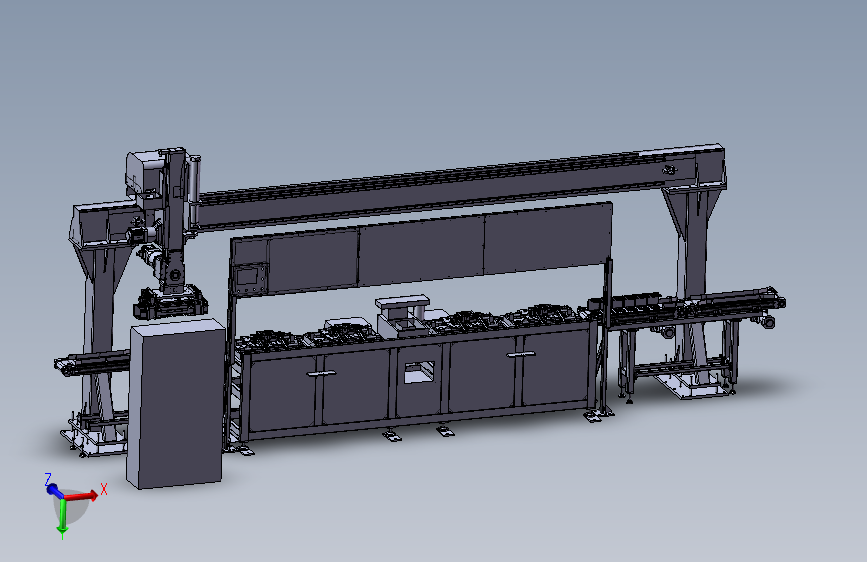Click the green Y axis arrow of the triad
The width and height of the screenshot is (867, 562).
tap(62, 517)
